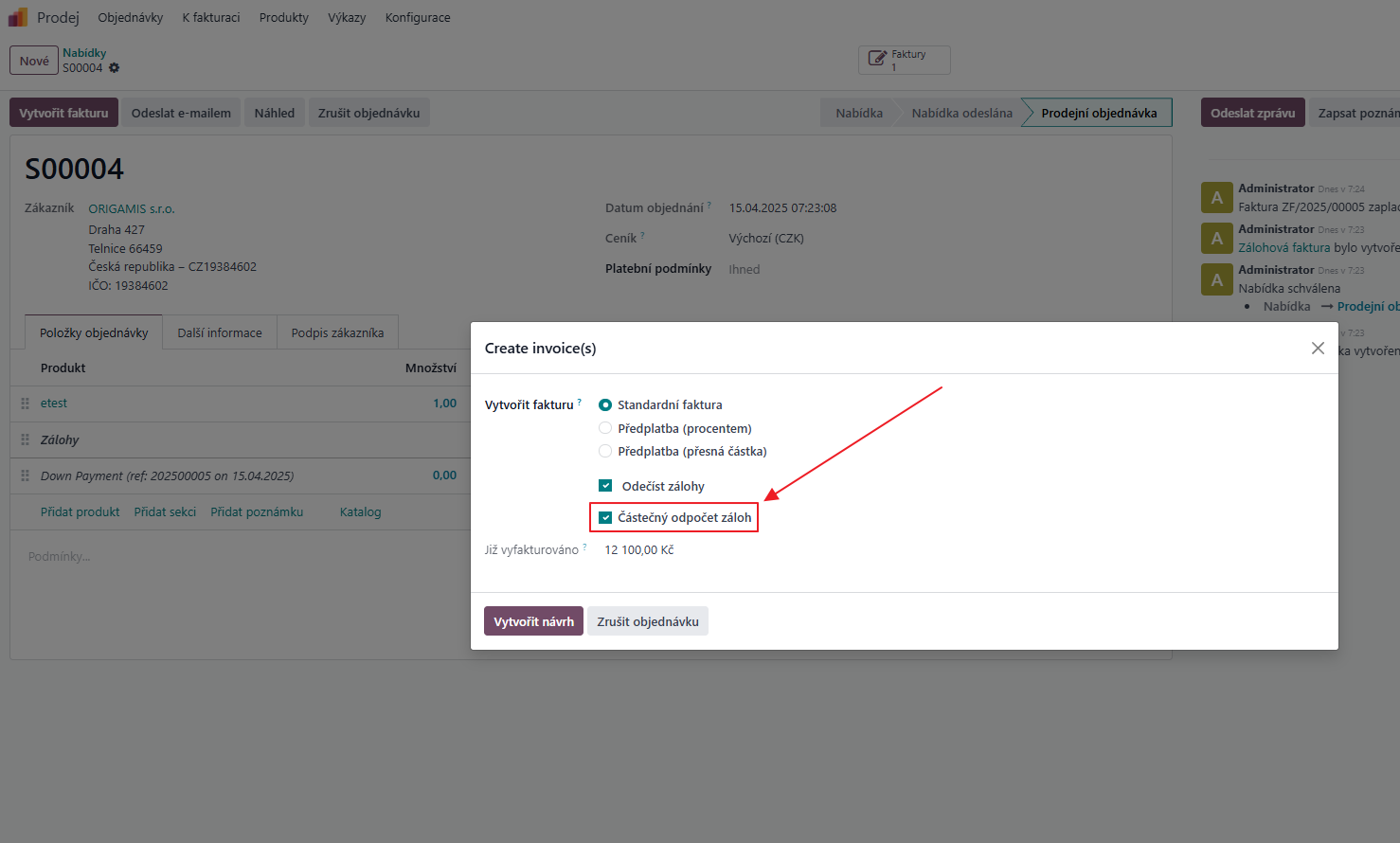Viewport: 1400px width, 843px height.
Task: Switch to the Další informace tab
Action: tap(220, 332)
